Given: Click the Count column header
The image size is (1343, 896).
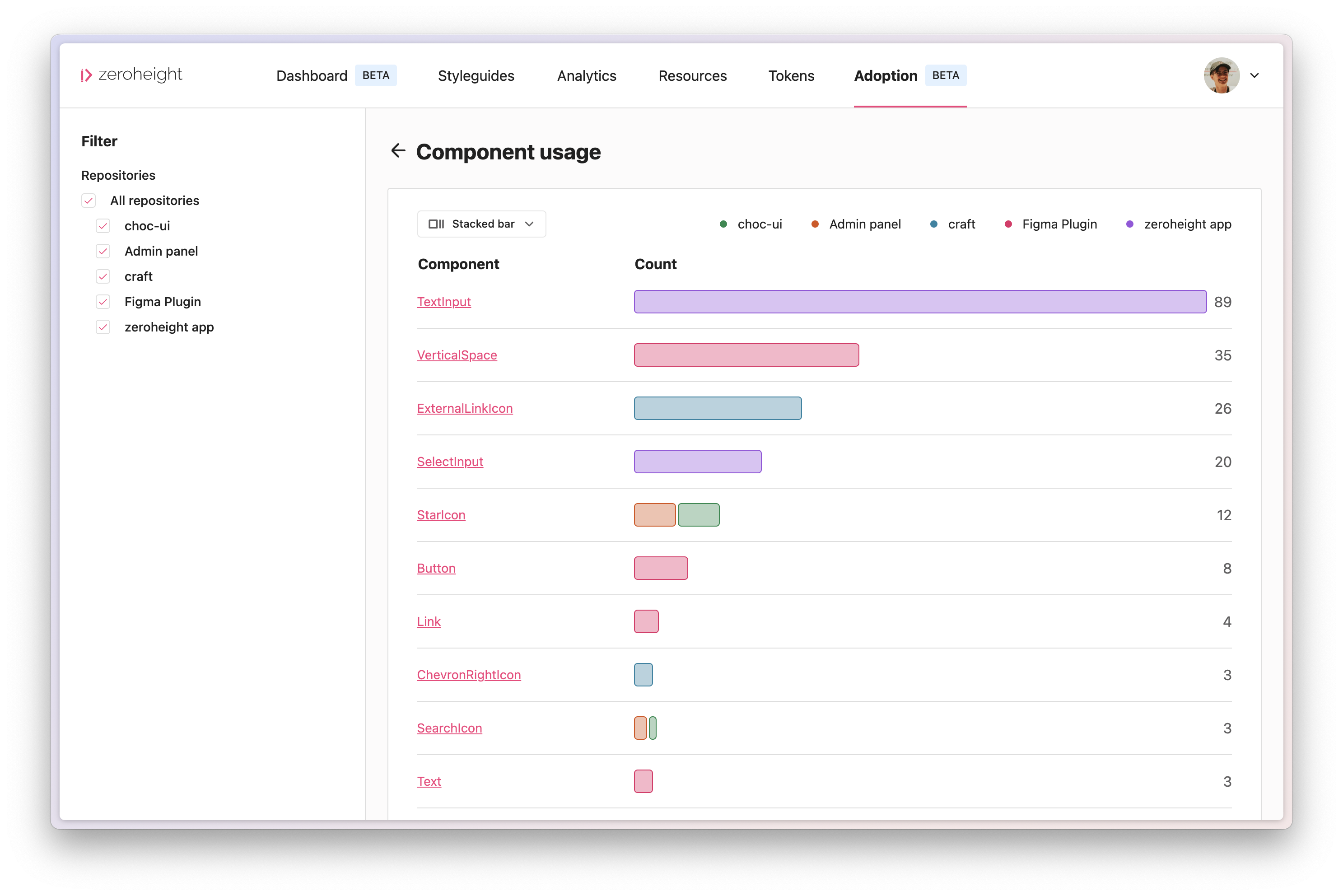Looking at the screenshot, I should click(x=655, y=264).
